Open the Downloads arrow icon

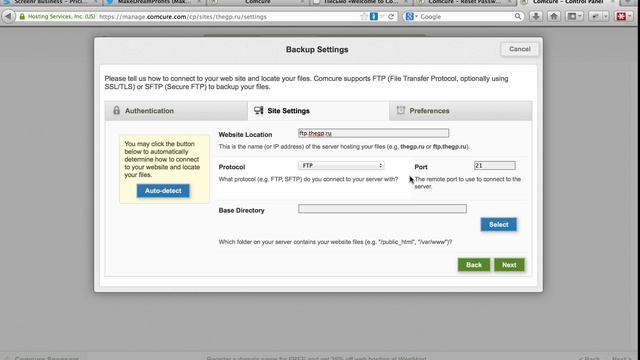(x=536, y=16)
